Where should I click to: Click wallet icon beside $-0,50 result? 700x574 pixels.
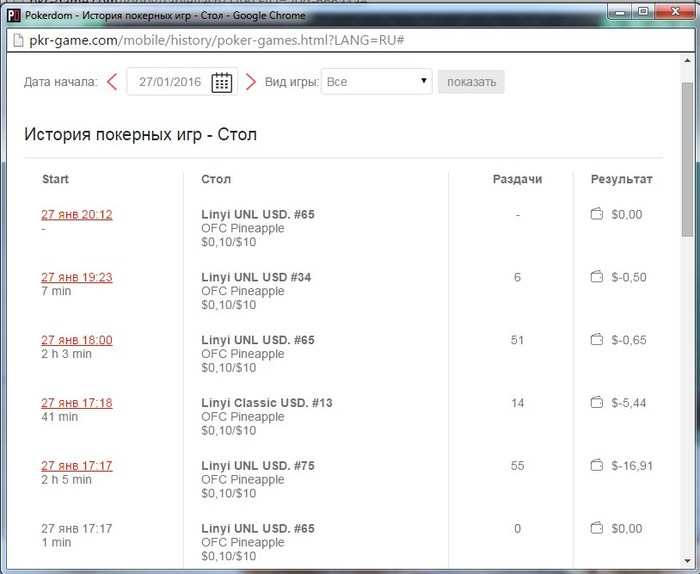coord(597,277)
